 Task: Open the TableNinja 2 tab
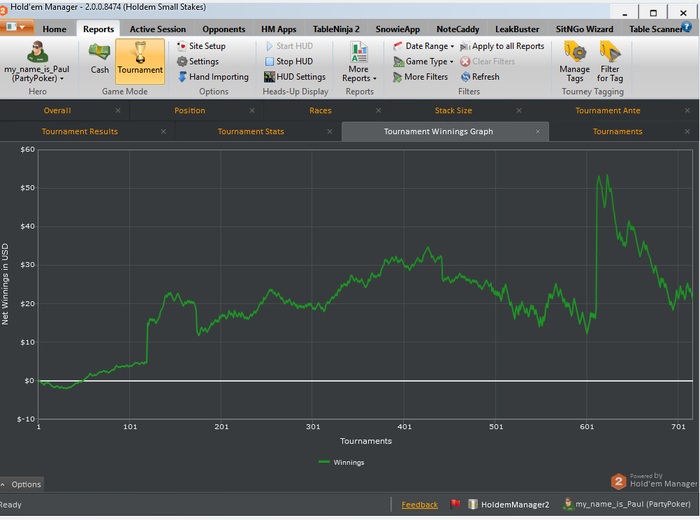click(336, 29)
